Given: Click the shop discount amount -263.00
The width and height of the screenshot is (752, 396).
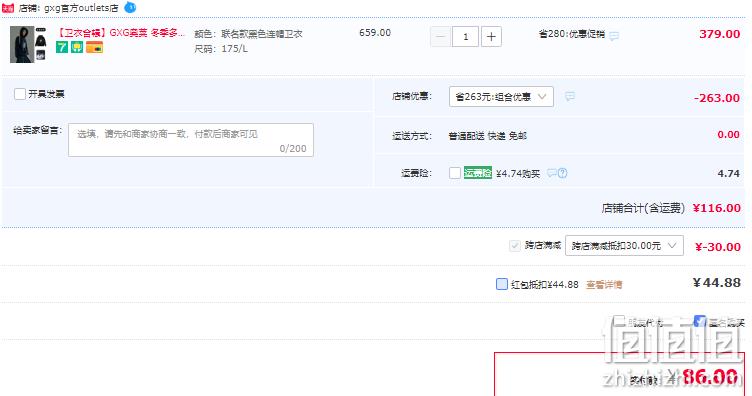Looking at the screenshot, I should point(717,98).
